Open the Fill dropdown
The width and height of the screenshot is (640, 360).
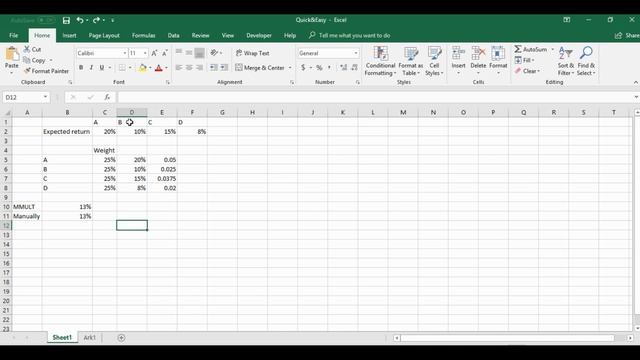(x=524, y=60)
